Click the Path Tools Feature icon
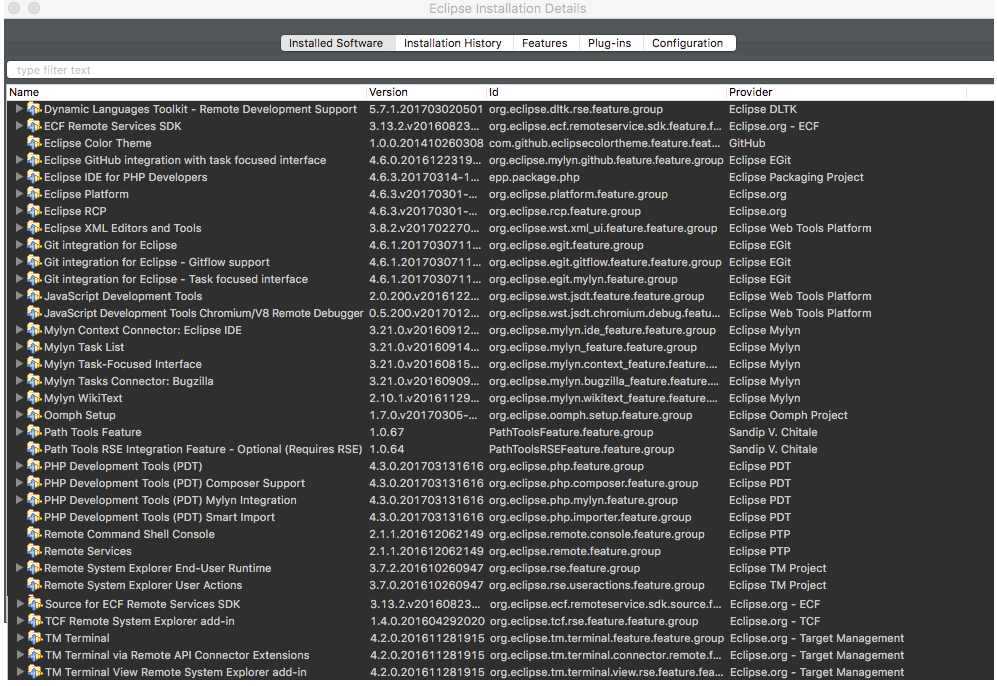 tap(34, 432)
